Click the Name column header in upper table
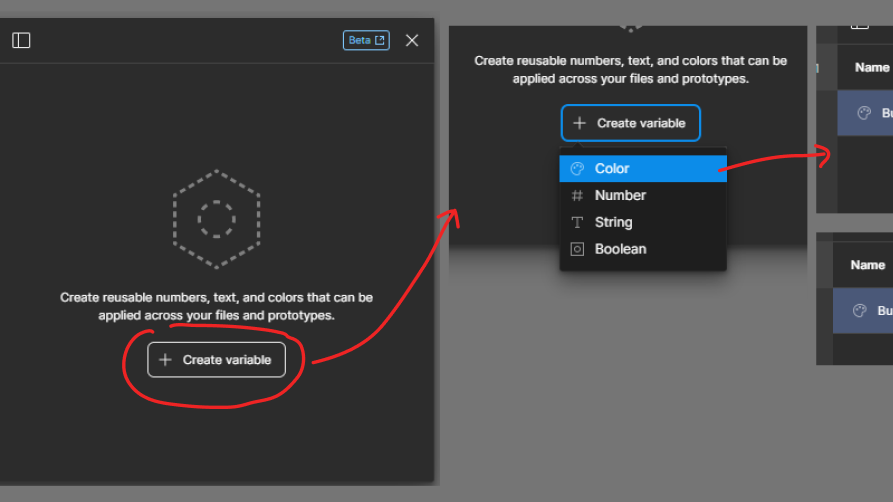The width and height of the screenshot is (893, 502). (872, 67)
